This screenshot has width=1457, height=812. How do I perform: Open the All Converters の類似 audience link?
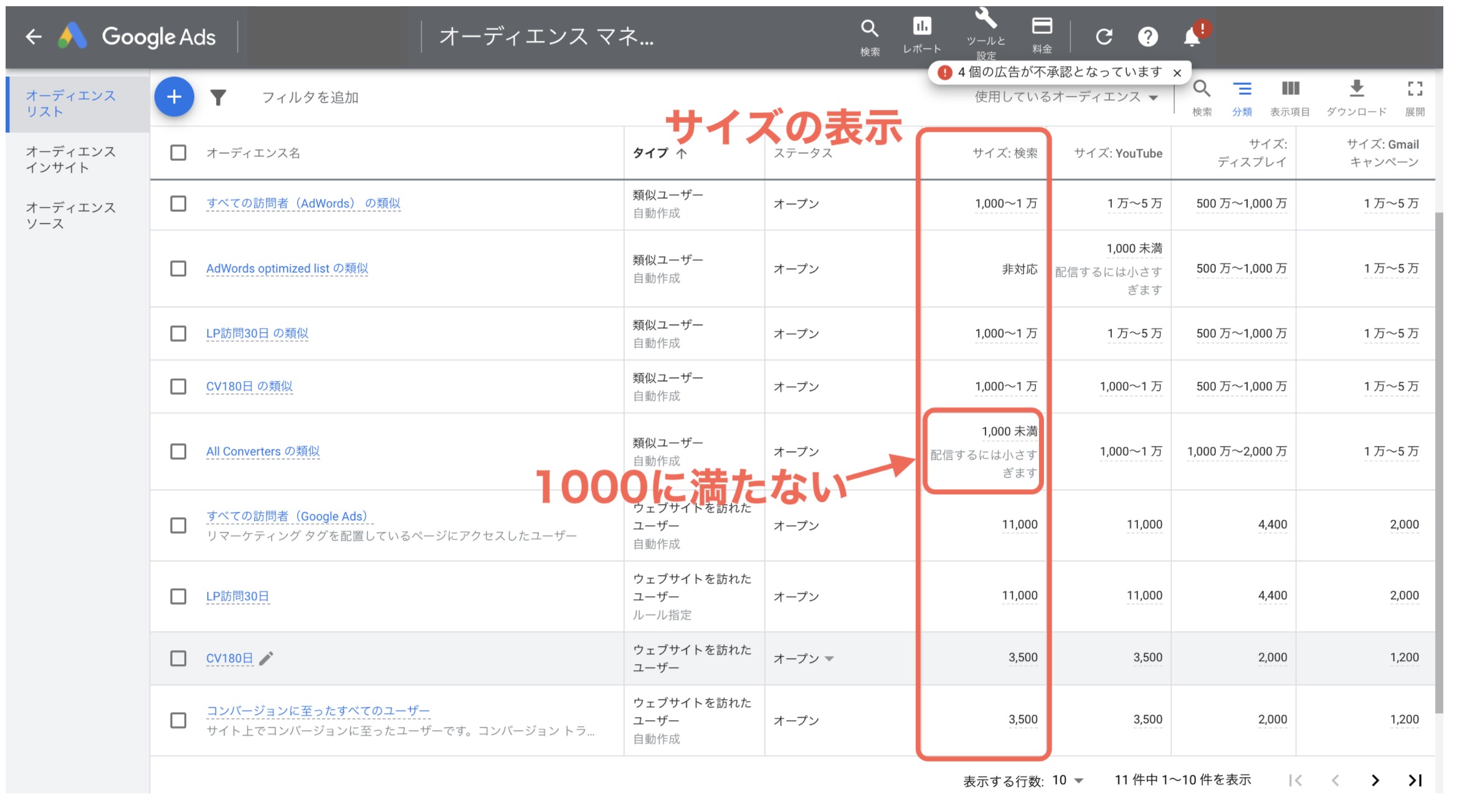[263, 451]
